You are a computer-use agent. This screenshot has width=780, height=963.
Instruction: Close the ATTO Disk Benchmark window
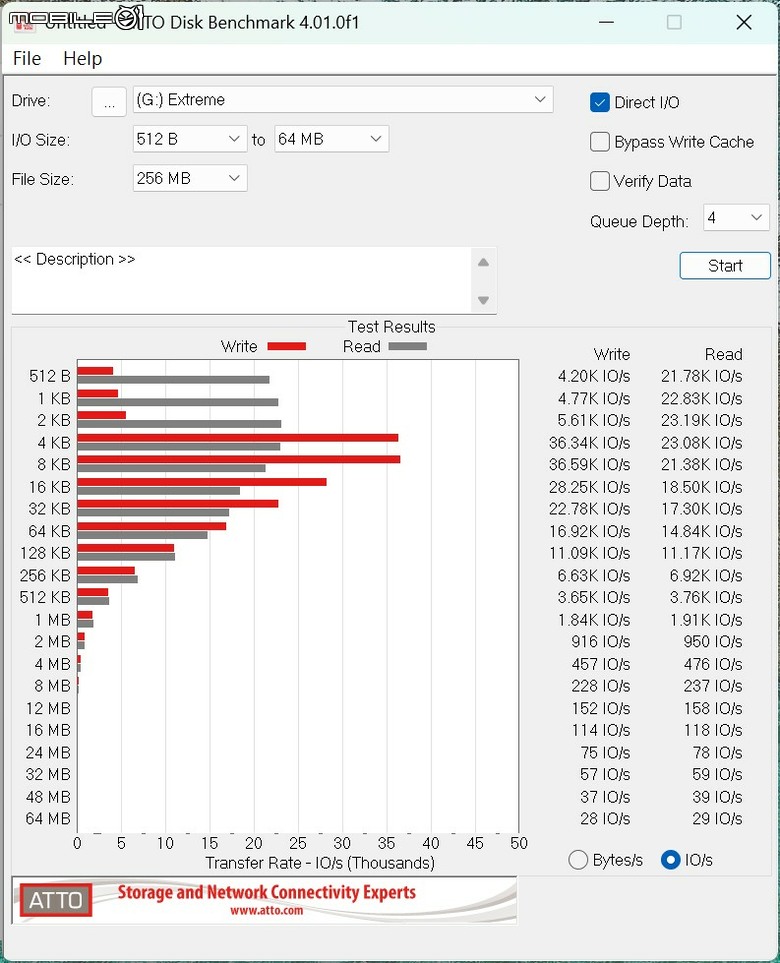point(744,23)
